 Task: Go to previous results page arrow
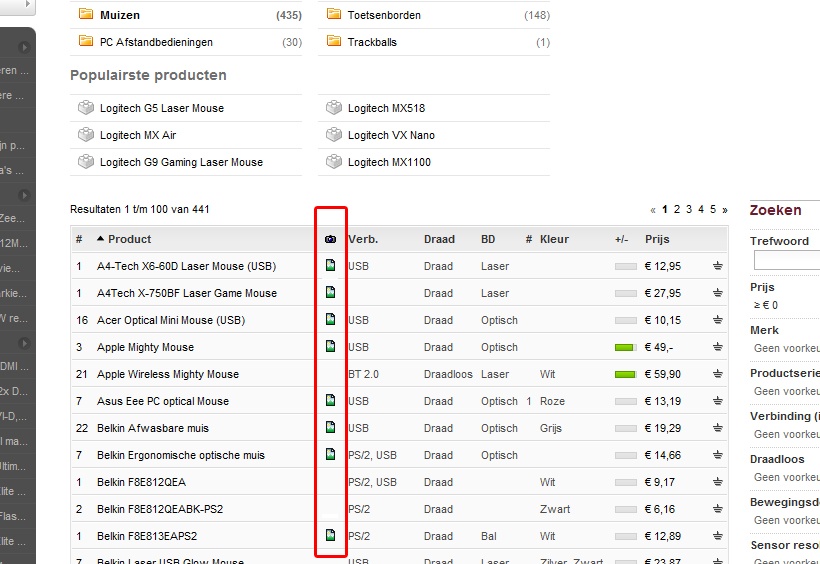coord(653,210)
